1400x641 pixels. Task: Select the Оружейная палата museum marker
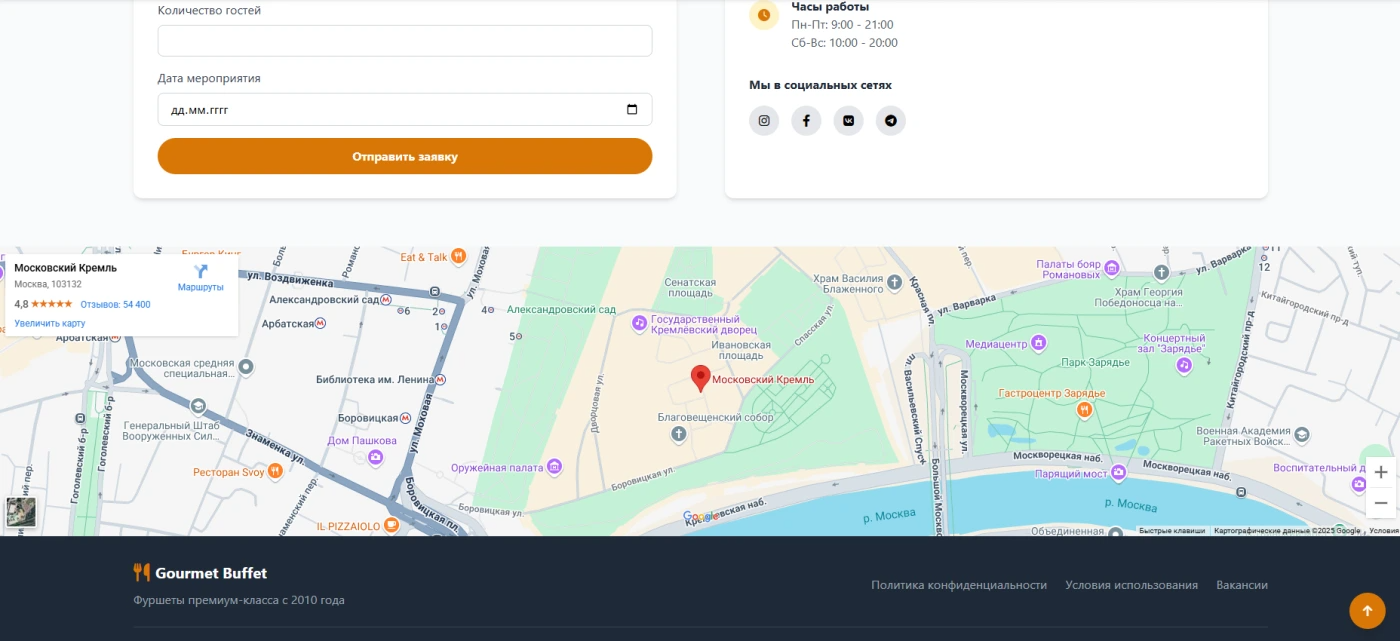click(x=554, y=467)
